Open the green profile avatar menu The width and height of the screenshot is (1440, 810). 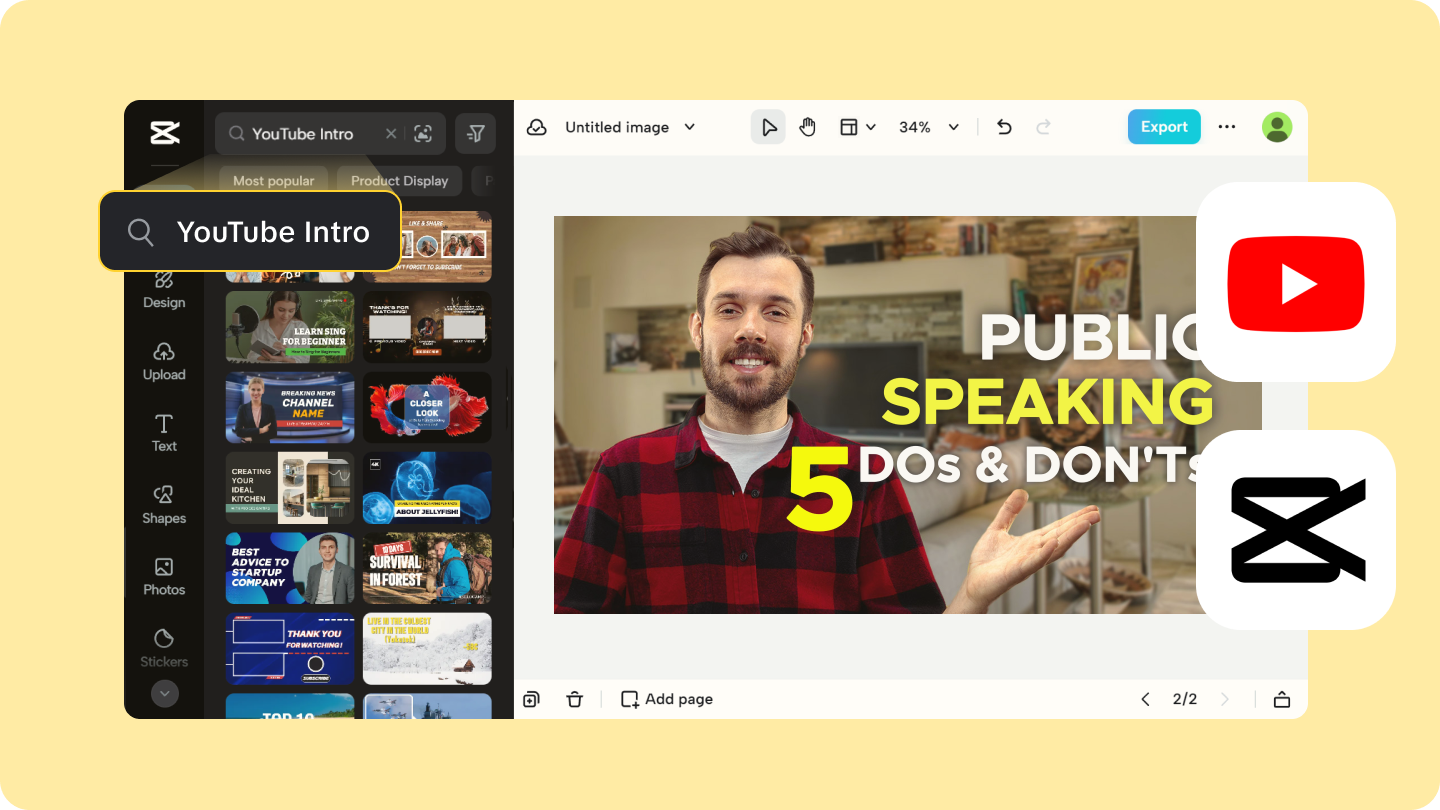(1277, 127)
